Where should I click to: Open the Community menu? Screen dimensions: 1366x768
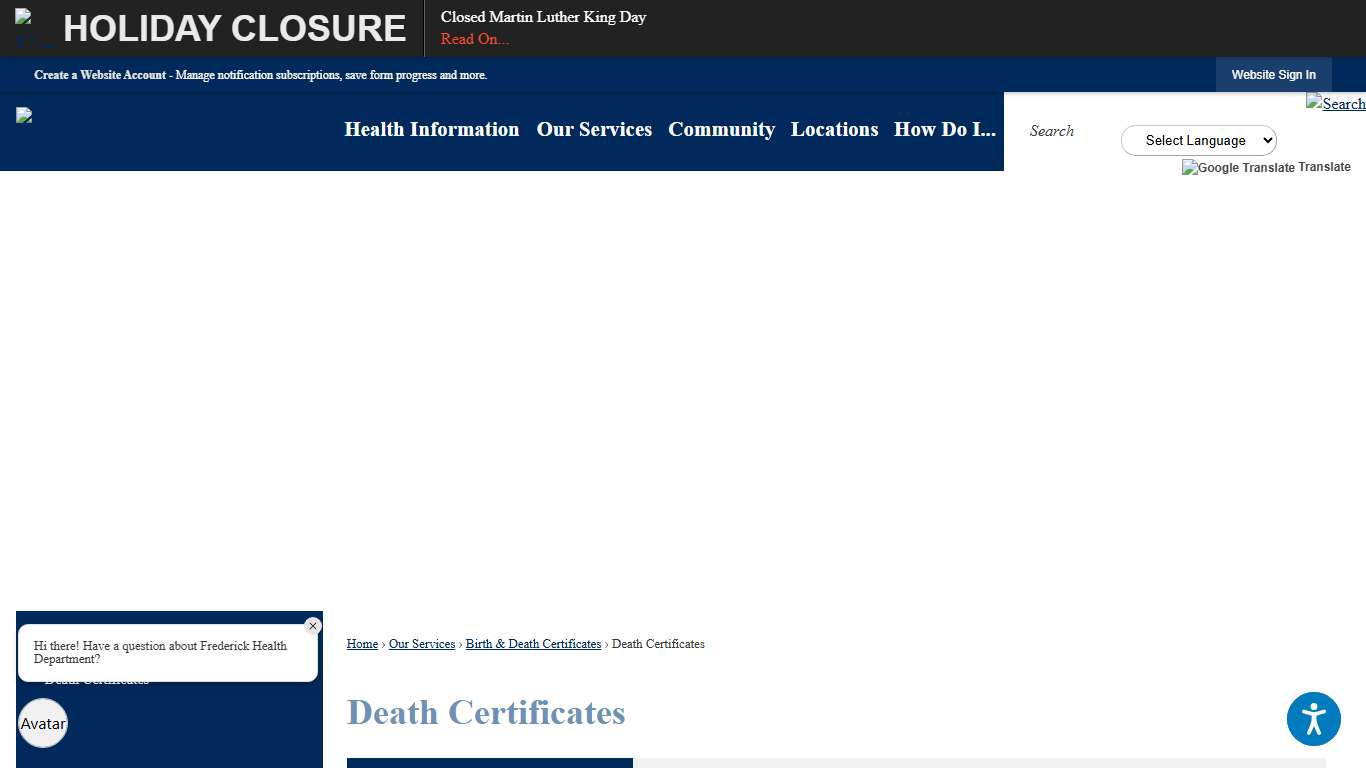(x=721, y=130)
